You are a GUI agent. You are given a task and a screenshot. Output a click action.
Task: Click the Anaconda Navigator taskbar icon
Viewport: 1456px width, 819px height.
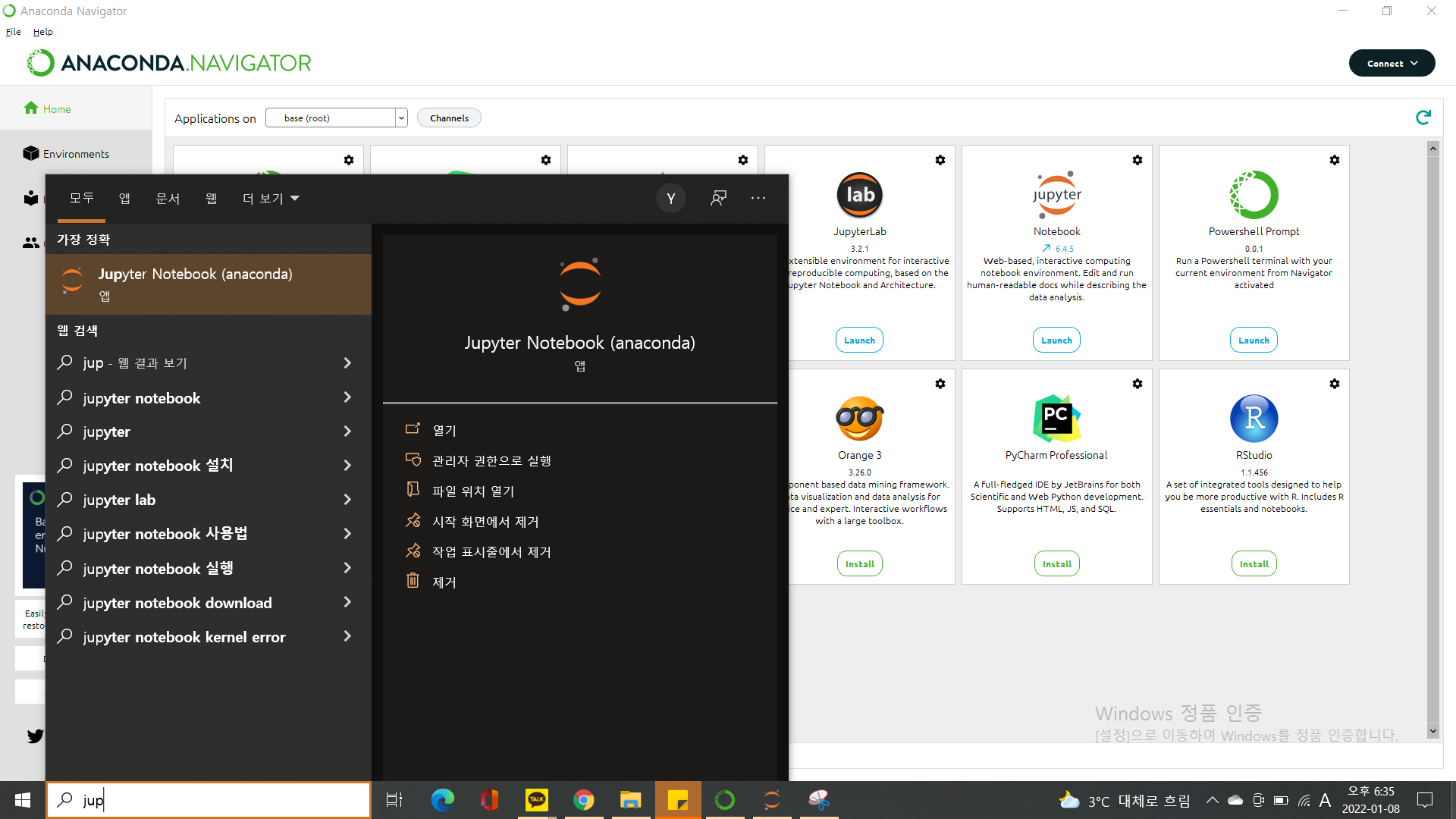coord(725,799)
